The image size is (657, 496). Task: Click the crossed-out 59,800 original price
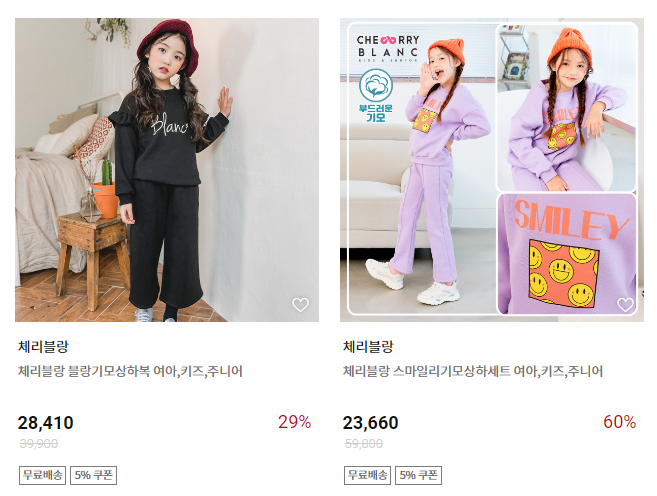[x=364, y=444]
